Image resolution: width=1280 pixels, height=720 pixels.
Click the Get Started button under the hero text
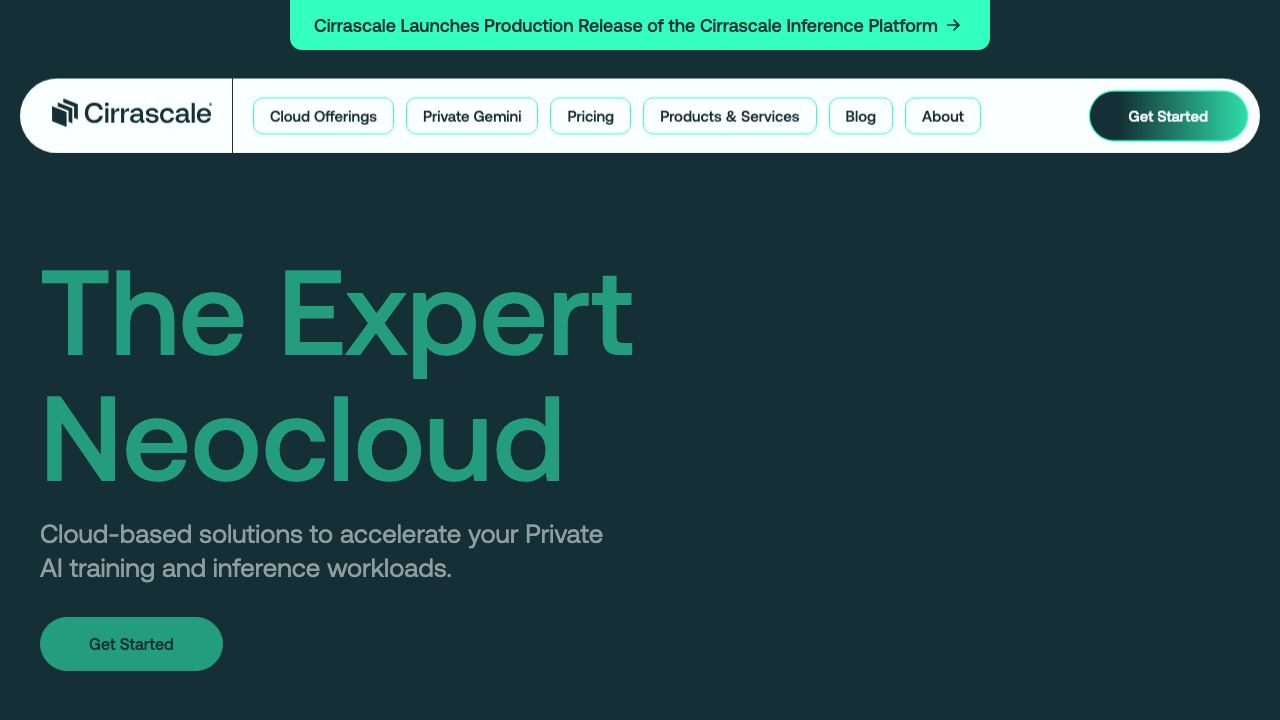coord(131,644)
